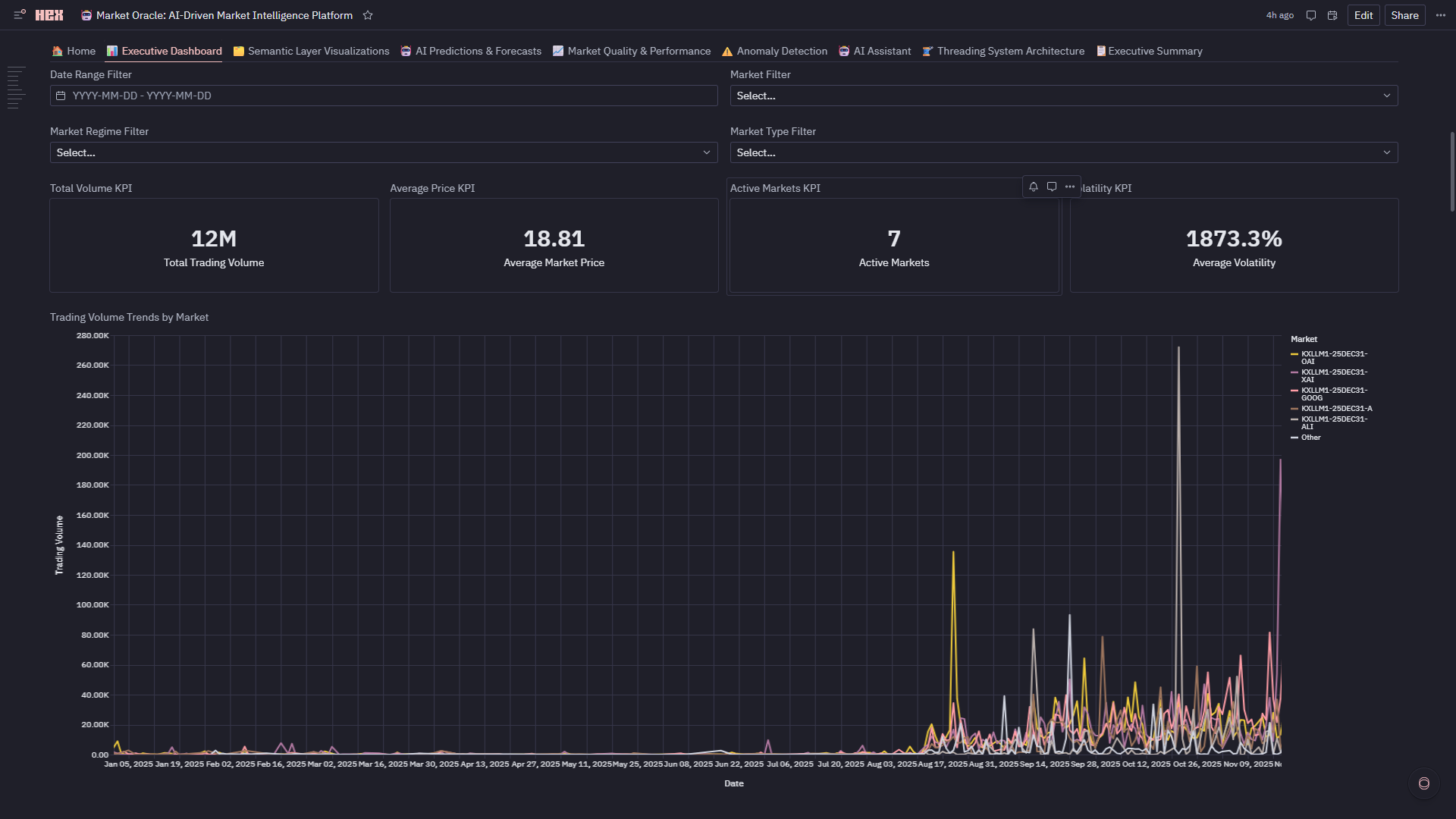
Task: Open the top-right more options menu
Action: (1441, 15)
